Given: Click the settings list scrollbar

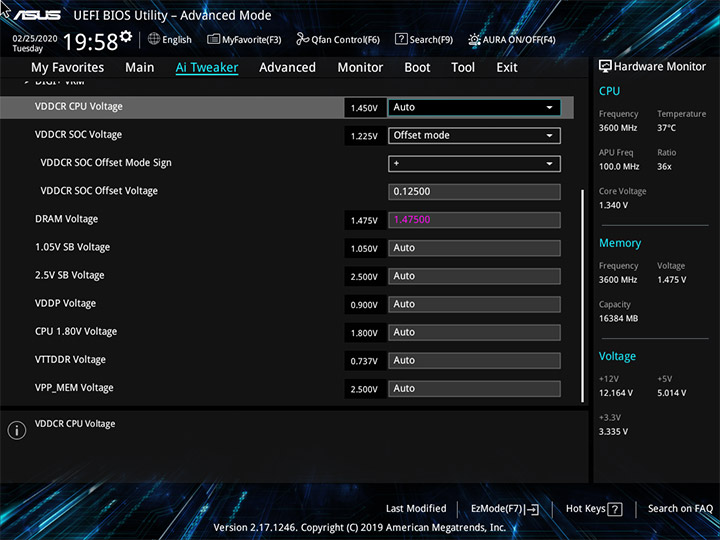Looking at the screenshot, I should tap(582, 296).
